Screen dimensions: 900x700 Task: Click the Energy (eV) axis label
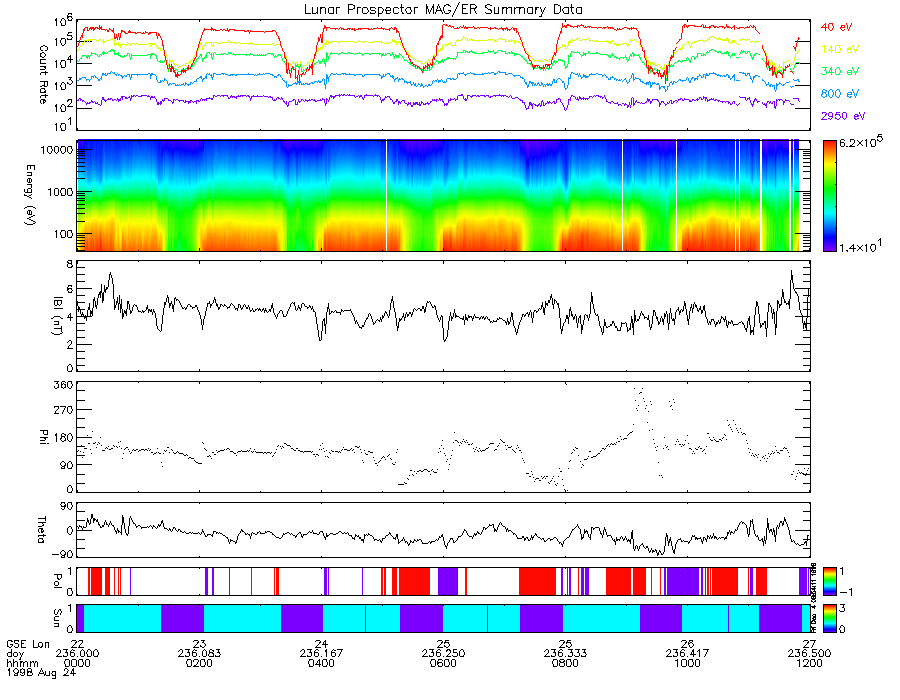point(30,195)
